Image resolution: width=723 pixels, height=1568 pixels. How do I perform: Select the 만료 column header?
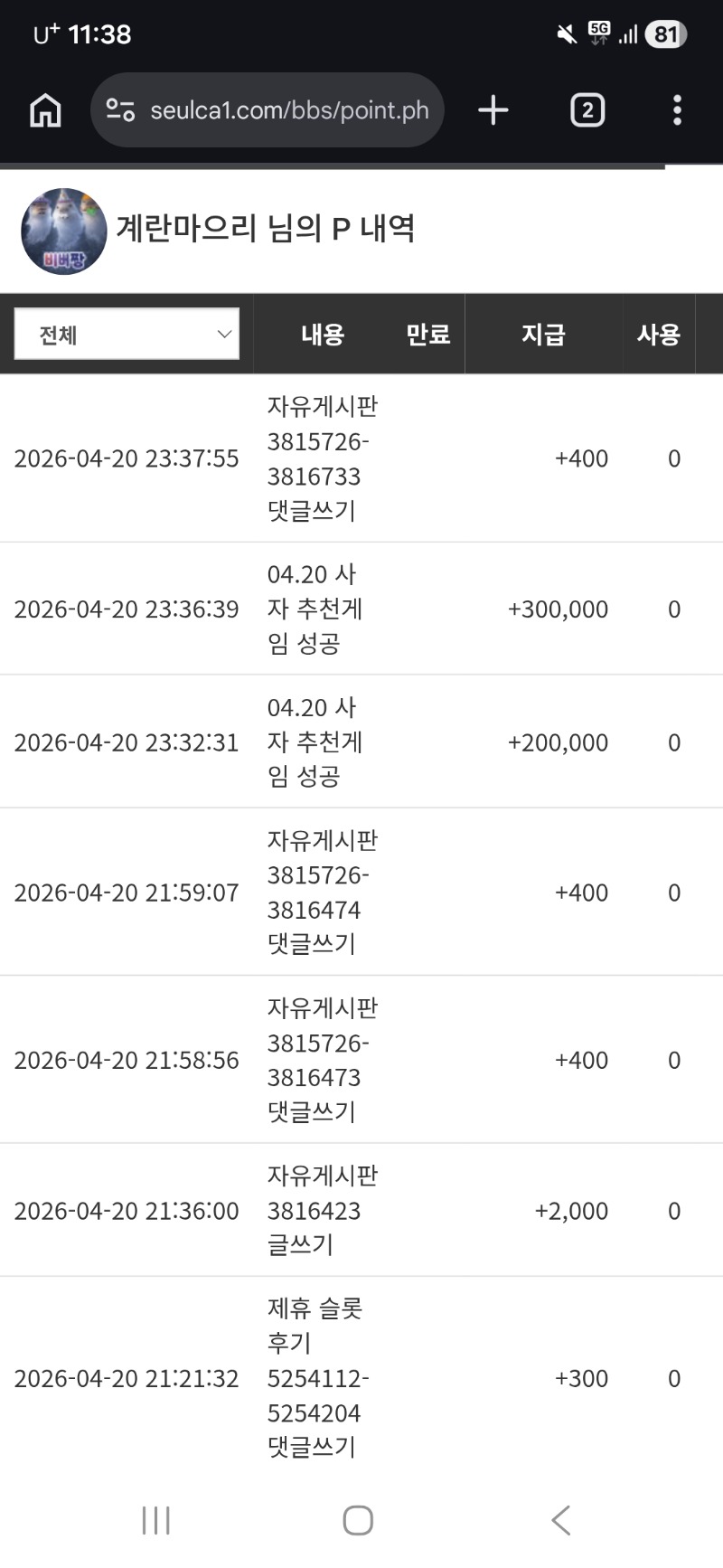pyautogui.click(x=427, y=335)
